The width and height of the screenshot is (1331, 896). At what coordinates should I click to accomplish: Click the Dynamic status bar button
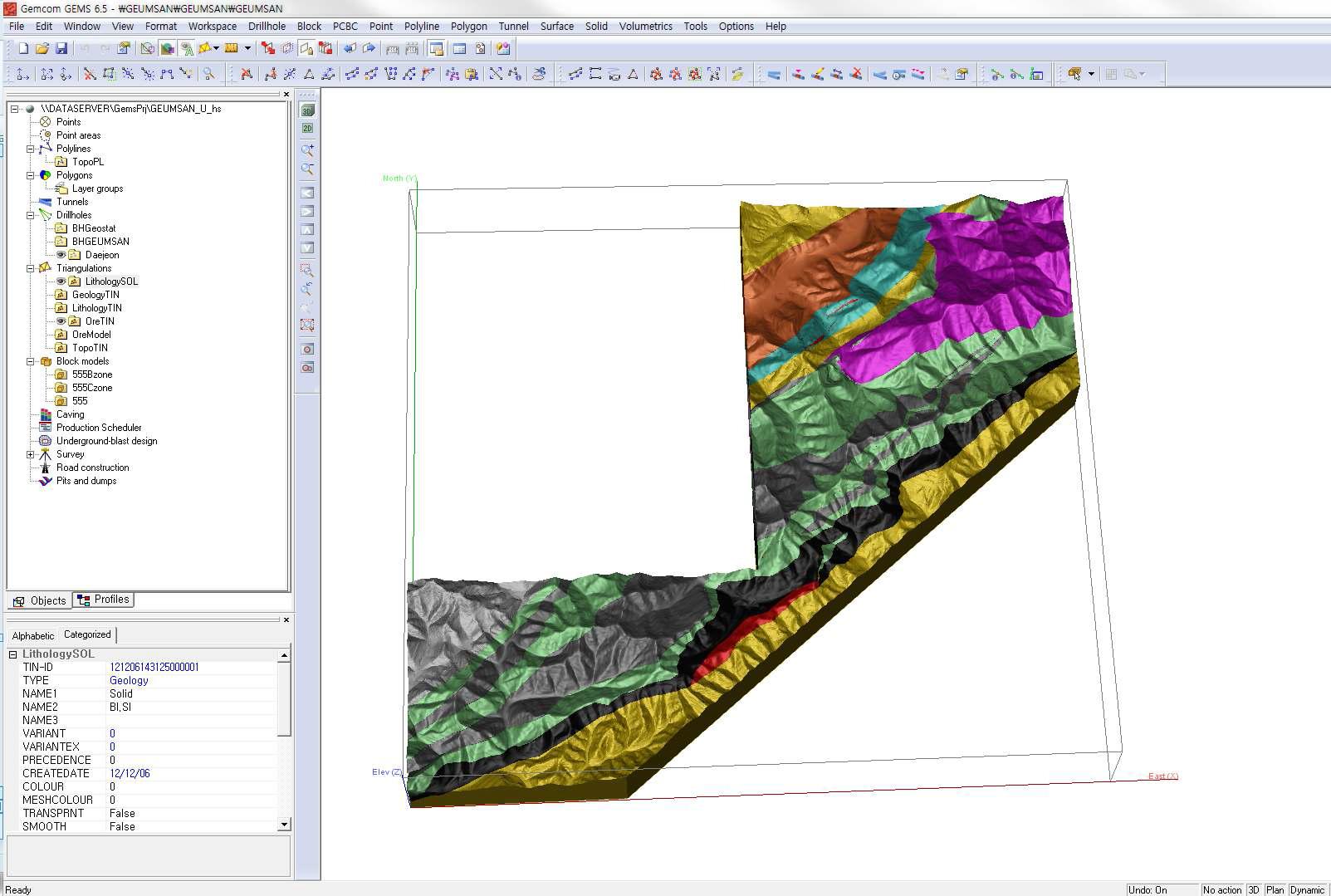(1307, 889)
